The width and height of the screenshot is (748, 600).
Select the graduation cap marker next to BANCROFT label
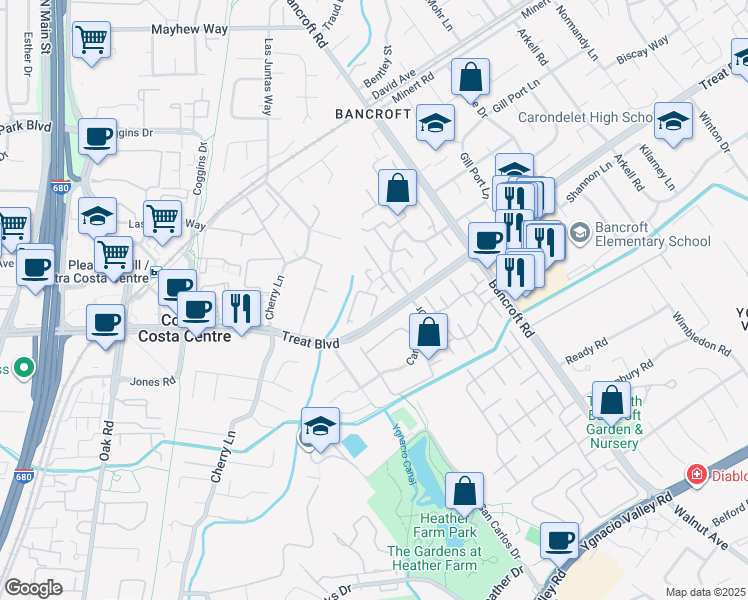[435, 126]
